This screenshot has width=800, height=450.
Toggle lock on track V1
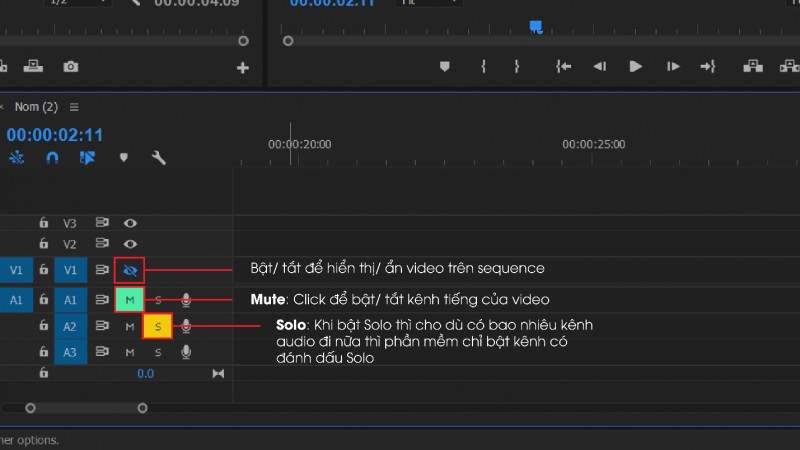coord(44,269)
